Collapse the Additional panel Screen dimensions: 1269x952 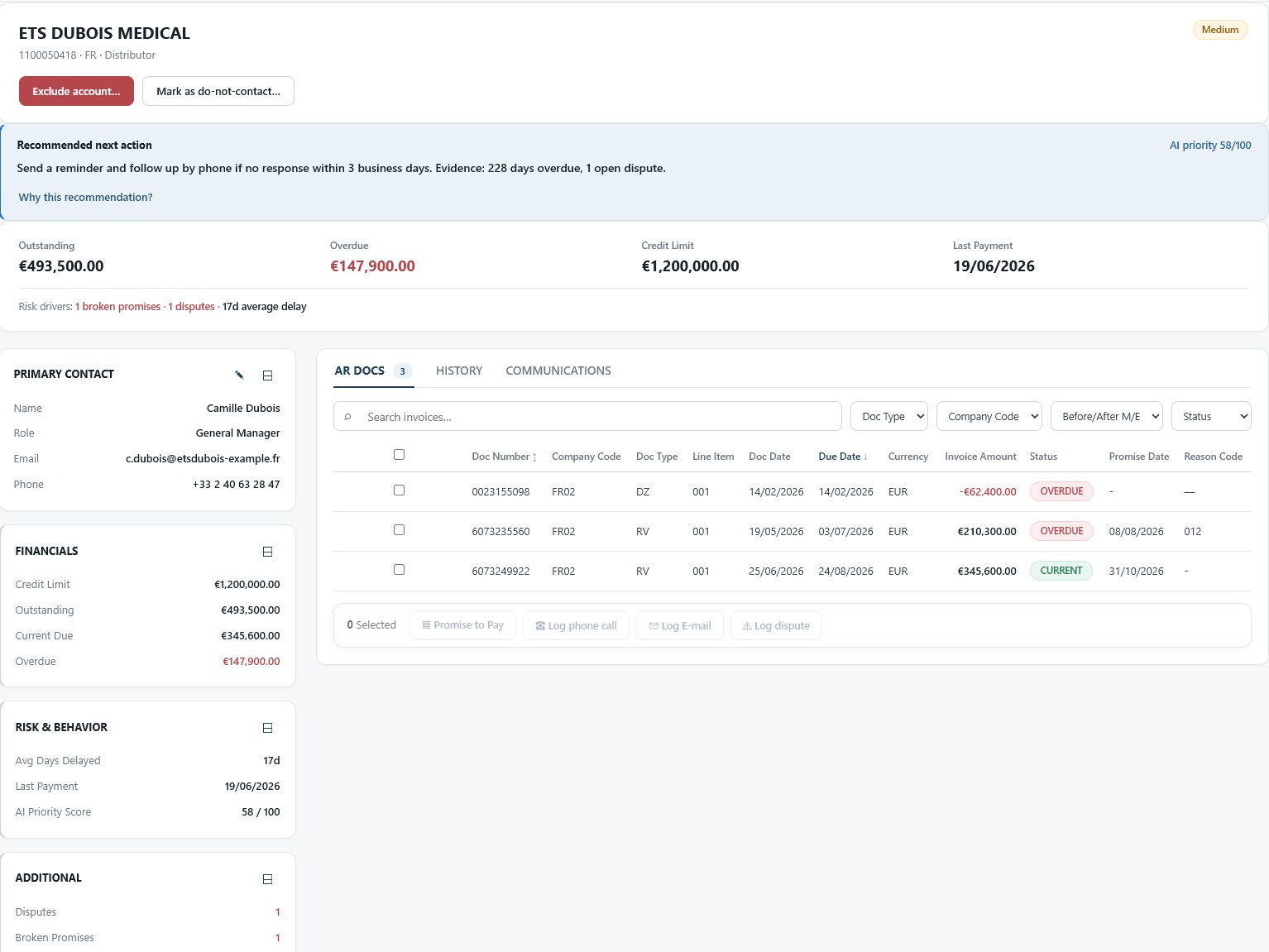267,879
